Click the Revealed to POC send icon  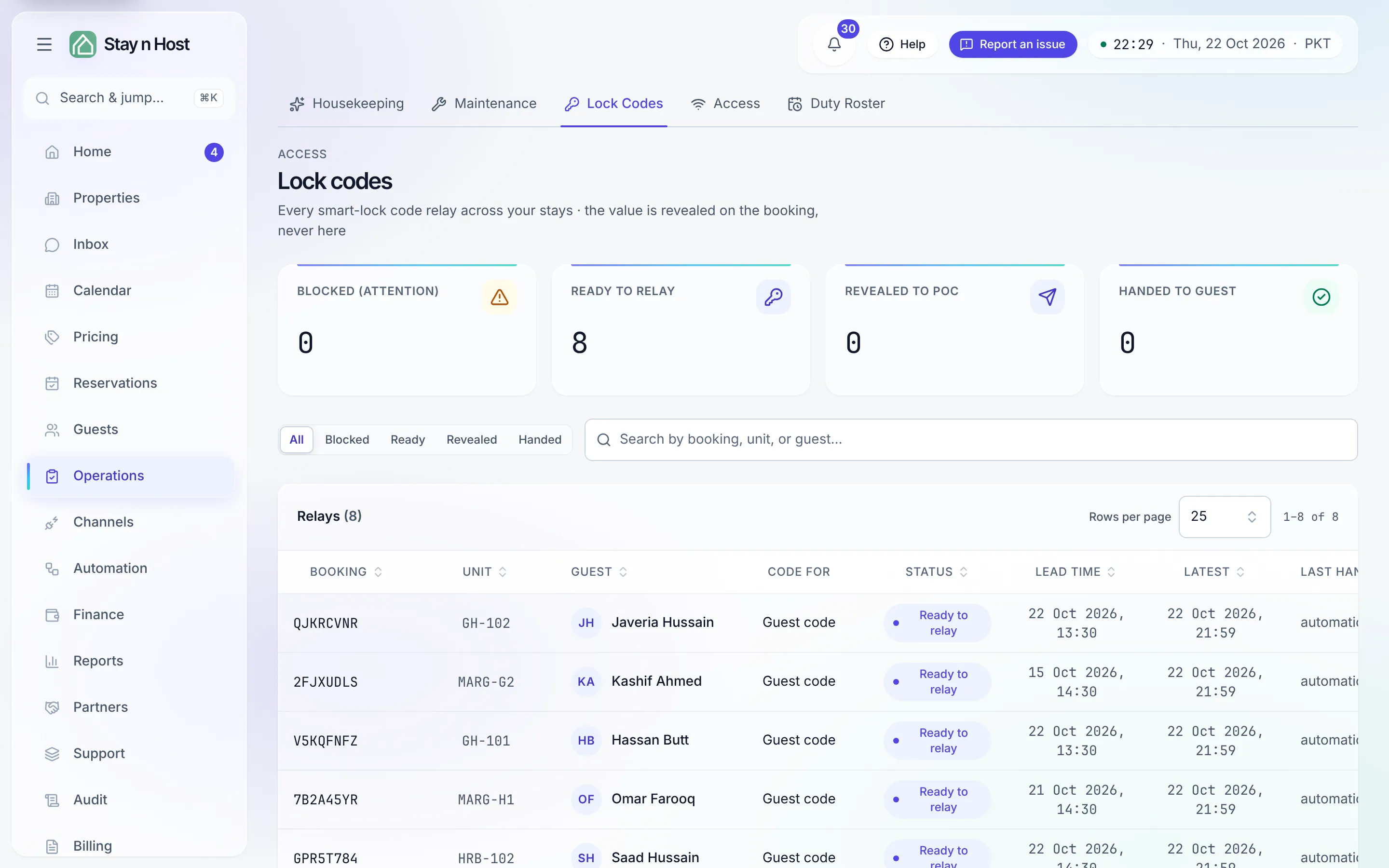point(1047,298)
